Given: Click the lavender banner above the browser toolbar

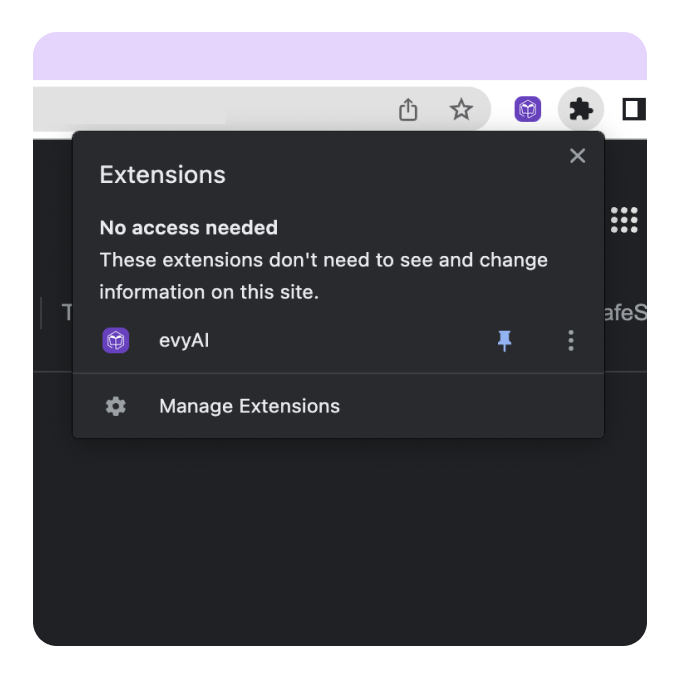Looking at the screenshot, I should point(340,56).
